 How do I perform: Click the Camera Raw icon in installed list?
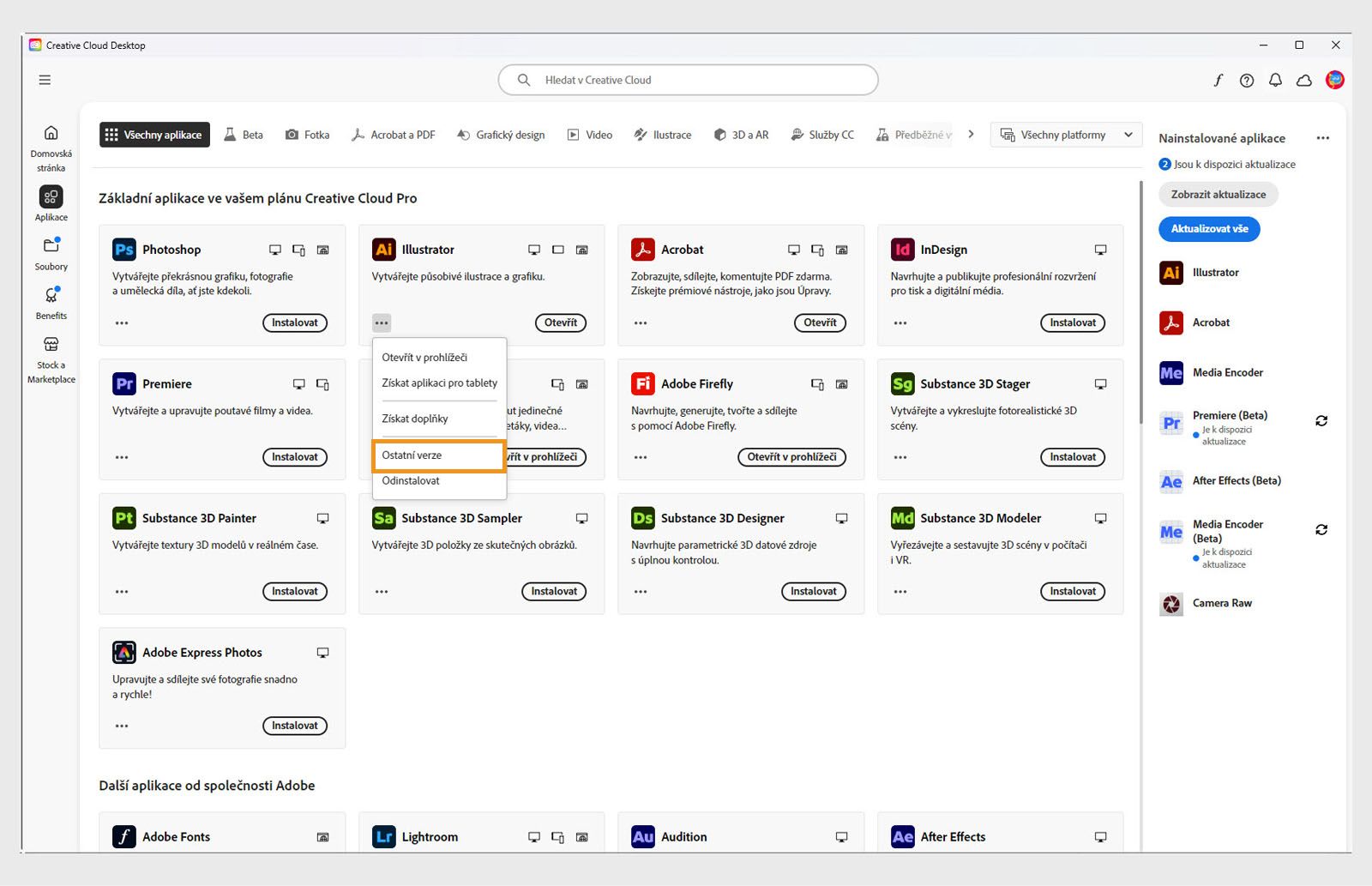[1171, 604]
